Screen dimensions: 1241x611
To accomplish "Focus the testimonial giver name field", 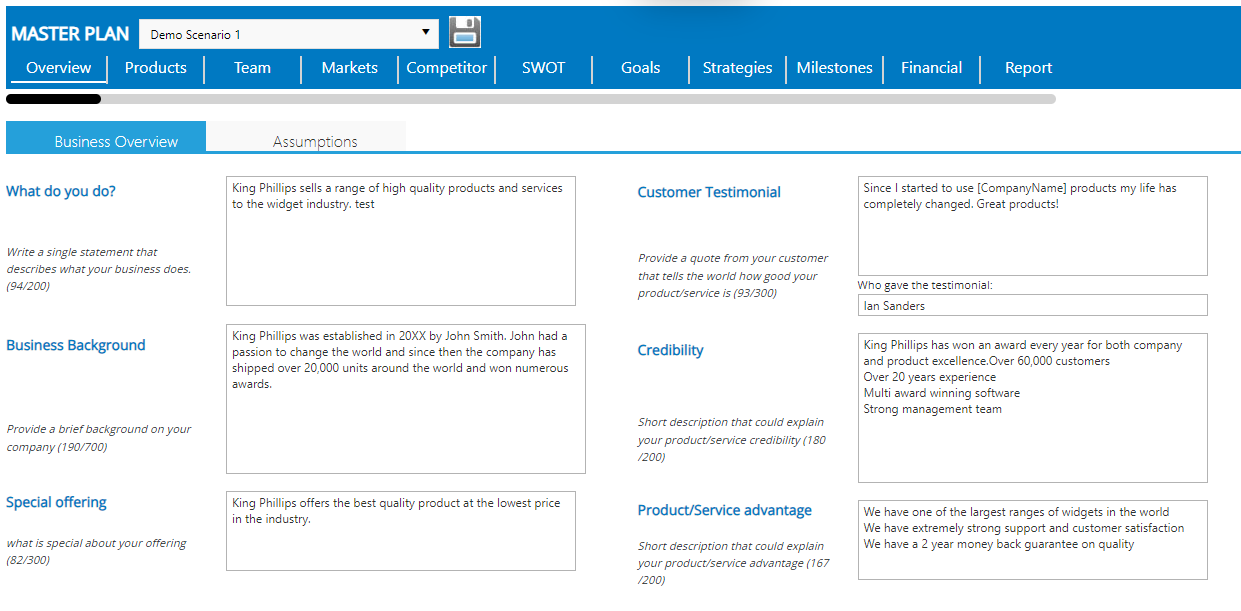I will pos(1032,306).
